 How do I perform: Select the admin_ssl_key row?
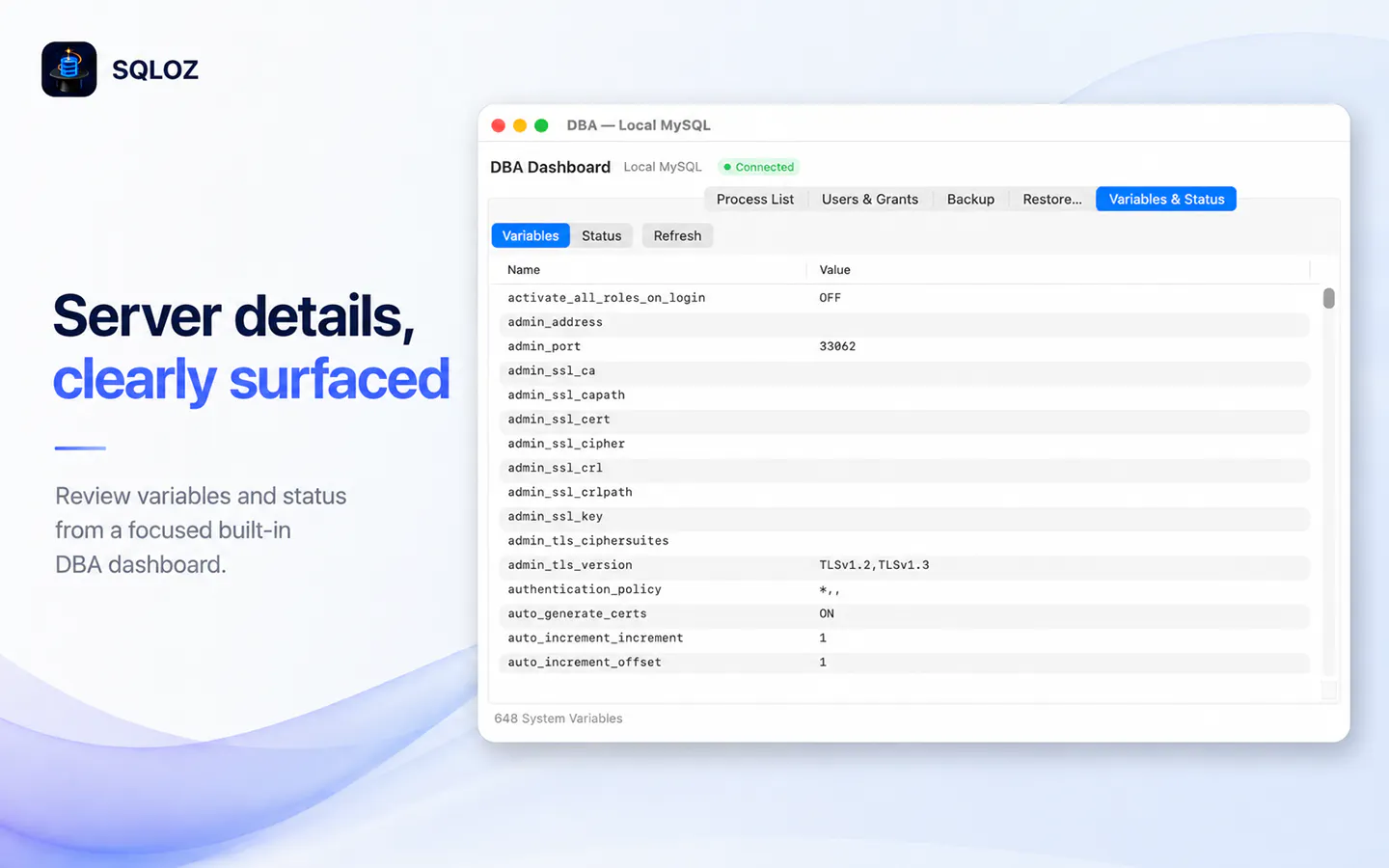[905, 517]
